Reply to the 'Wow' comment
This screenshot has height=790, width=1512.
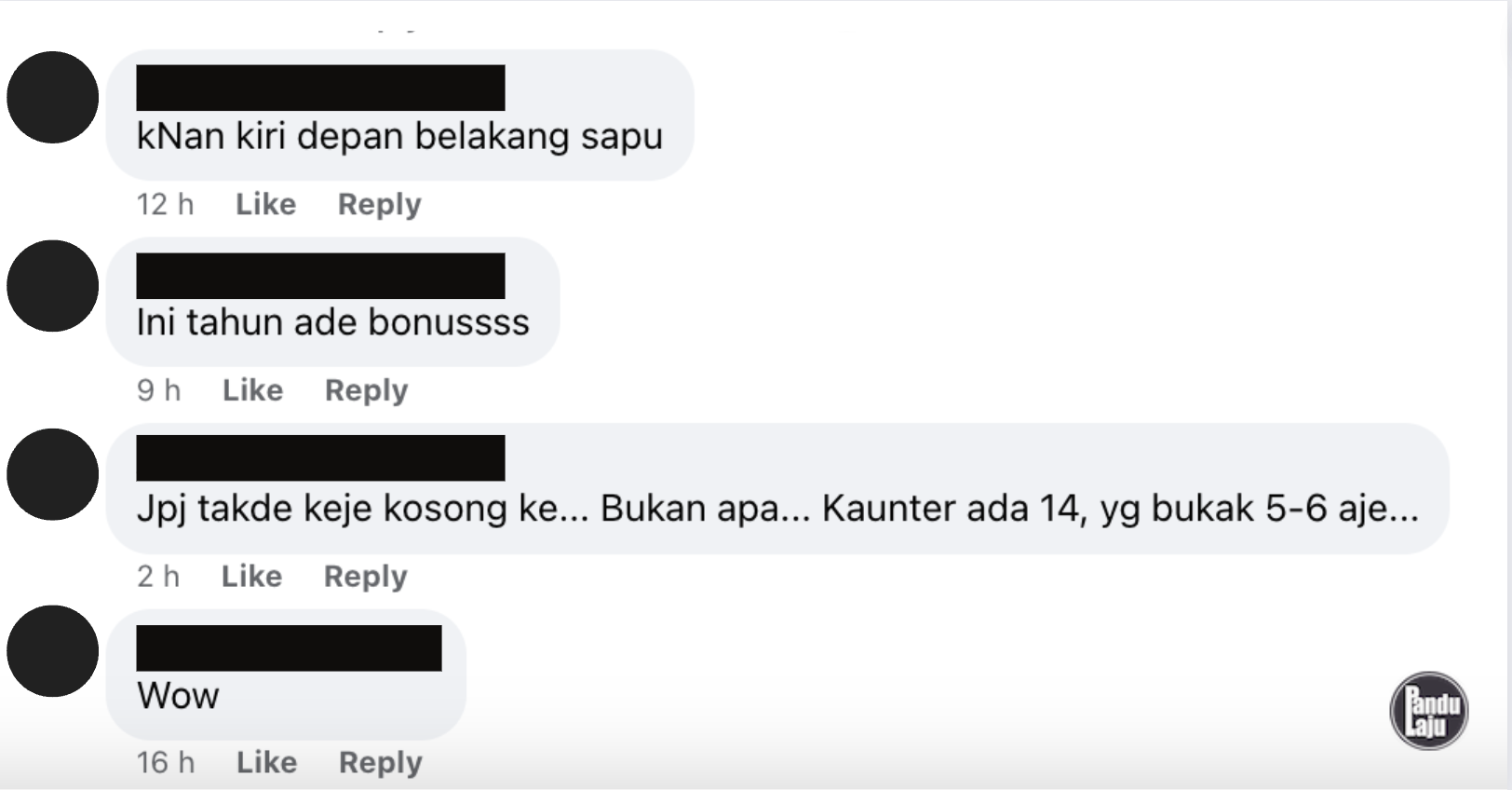(380, 764)
